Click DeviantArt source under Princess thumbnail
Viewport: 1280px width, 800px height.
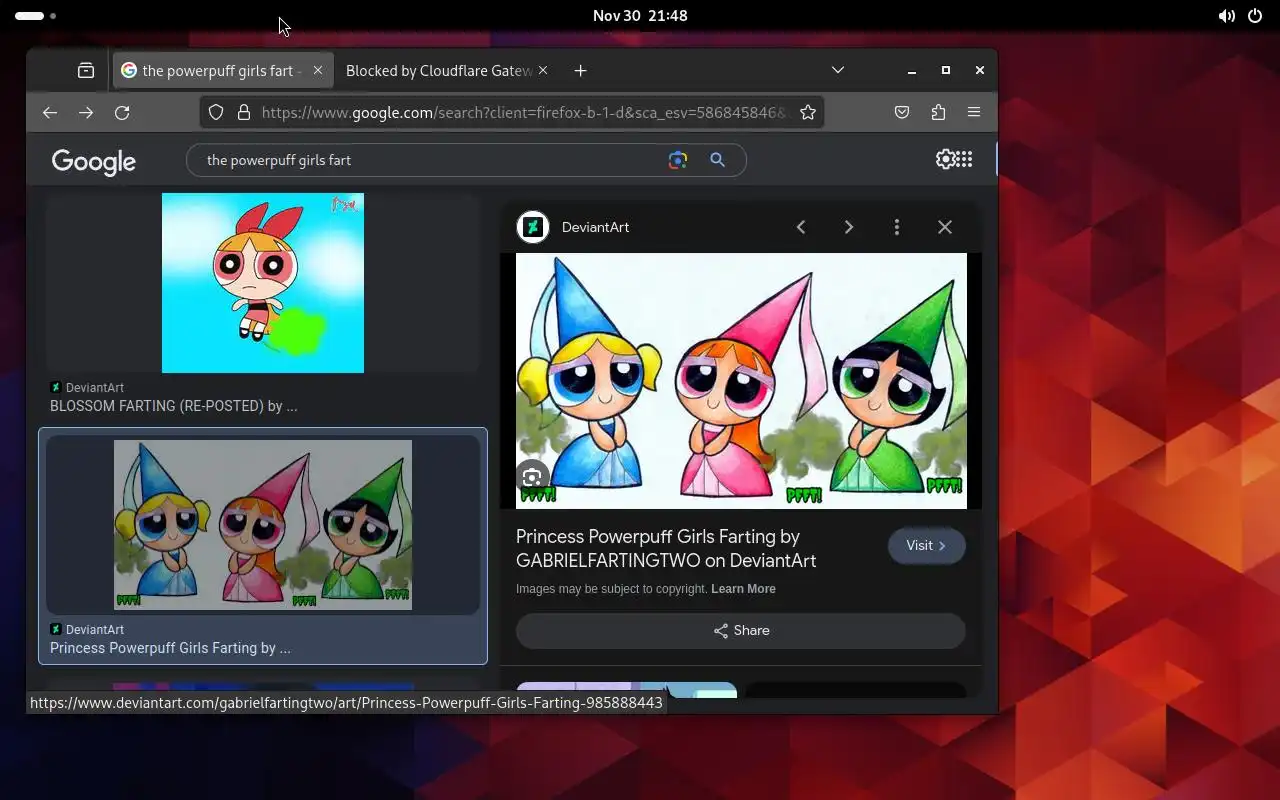[87, 630]
